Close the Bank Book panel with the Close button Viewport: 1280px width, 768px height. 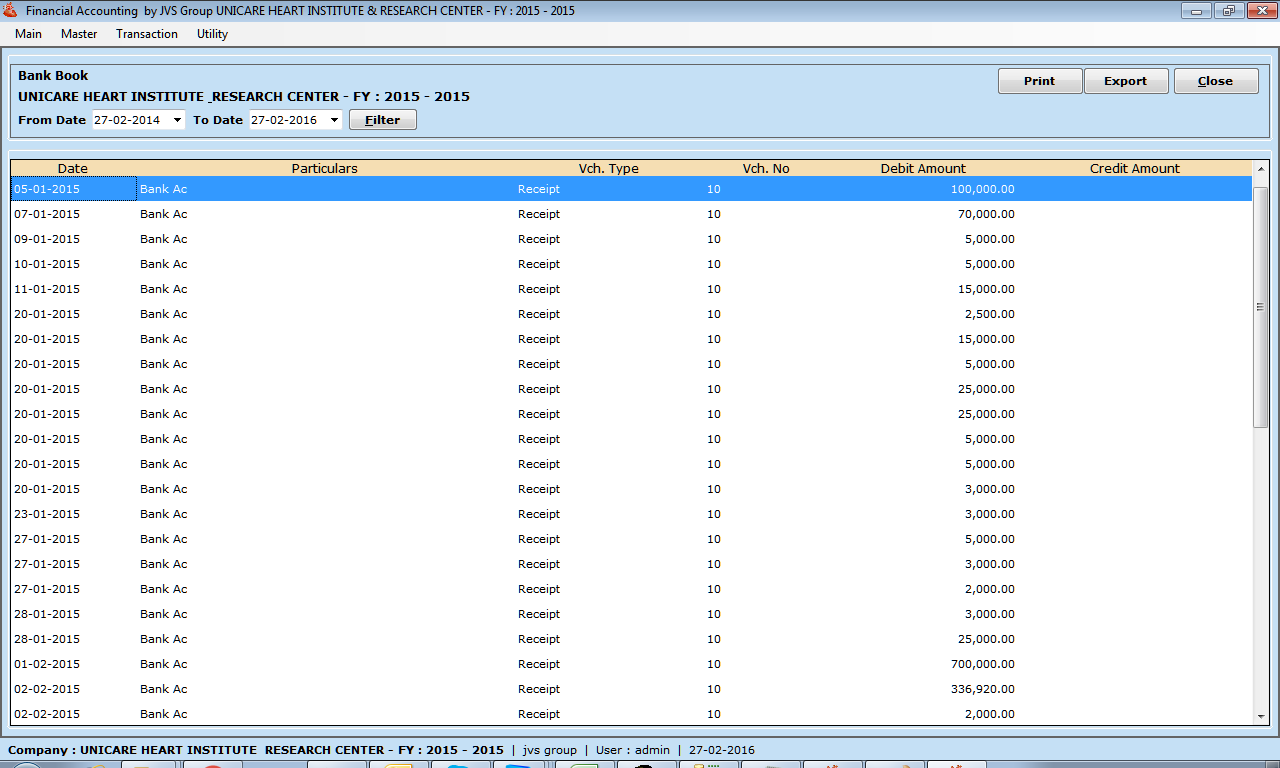pyautogui.click(x=1215, y=81)
